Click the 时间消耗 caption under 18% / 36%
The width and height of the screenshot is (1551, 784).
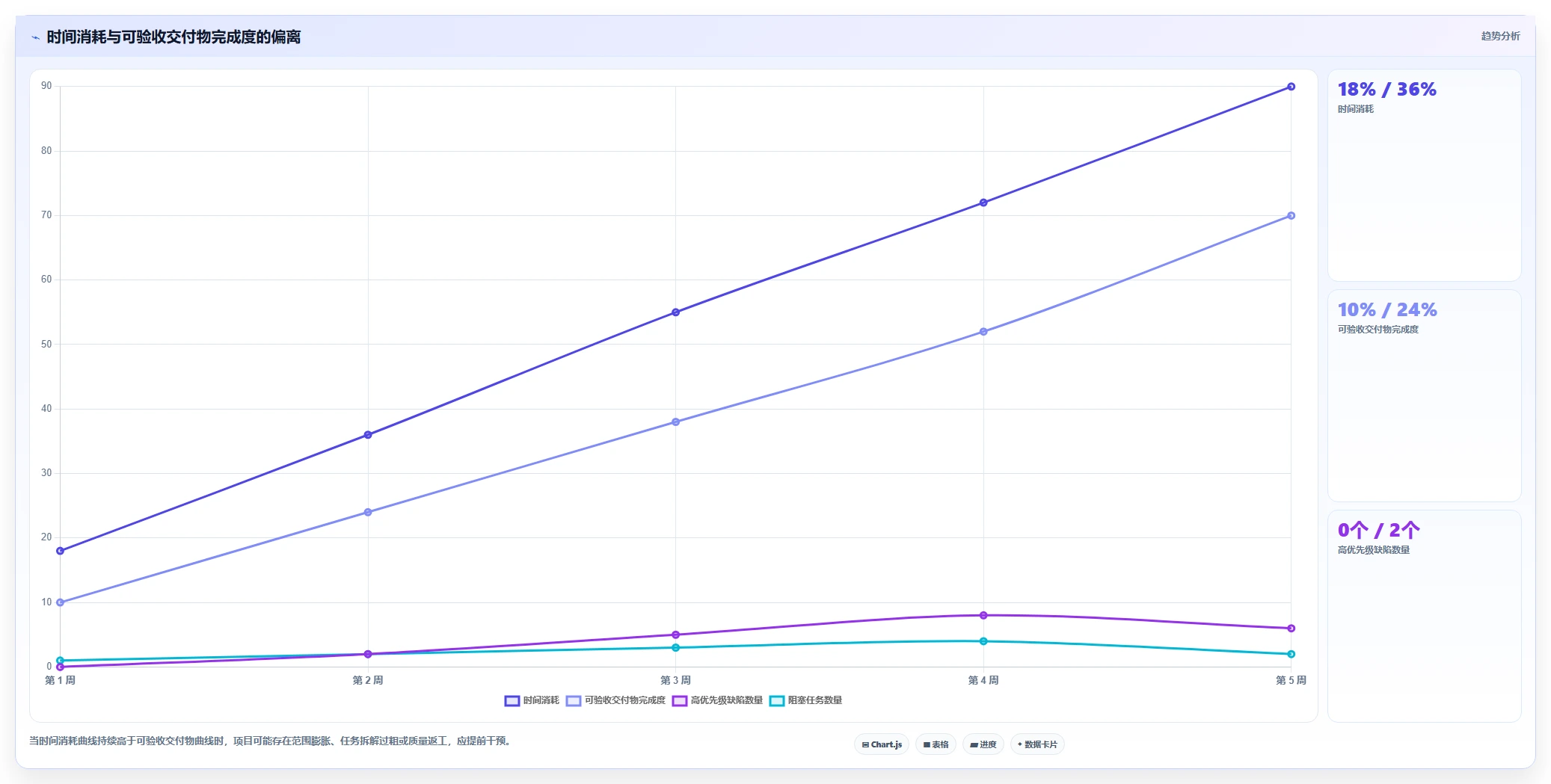[1356, 109]
